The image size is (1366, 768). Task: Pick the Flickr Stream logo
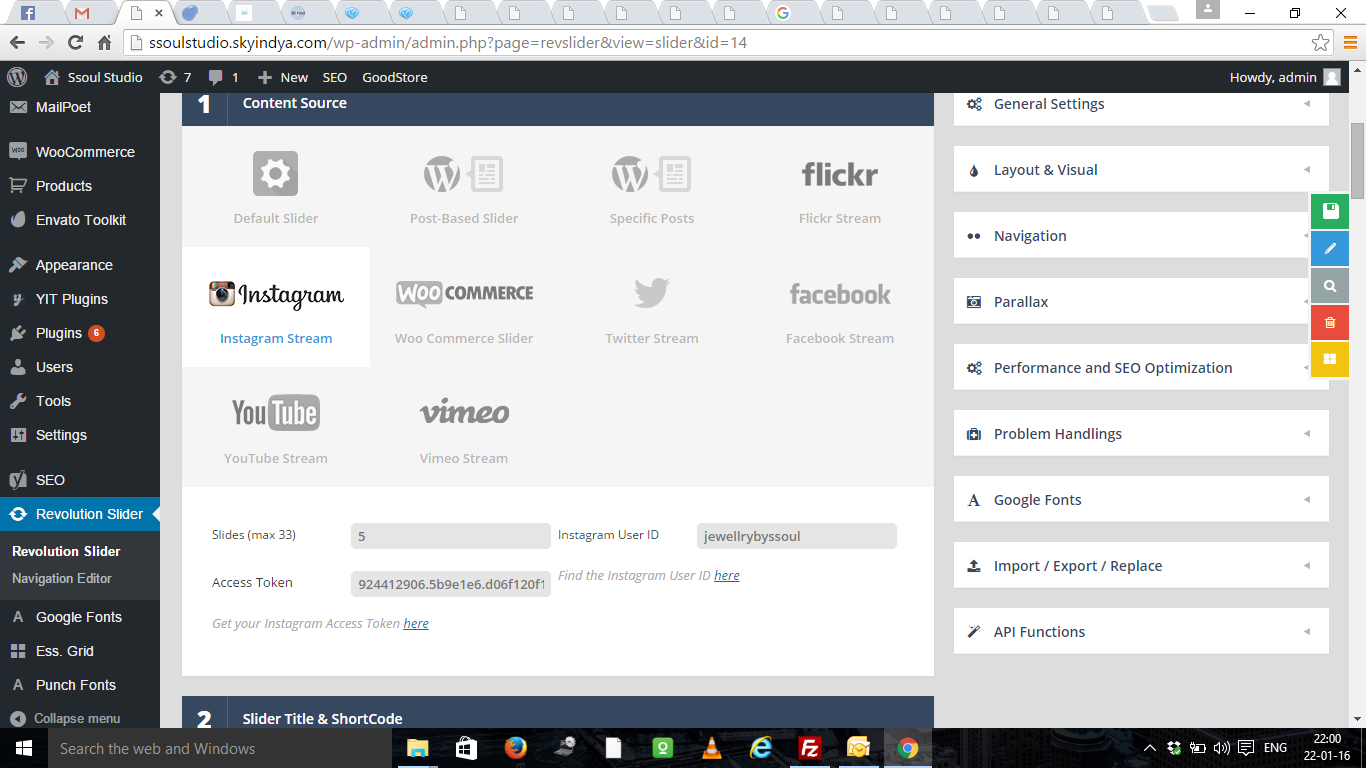pos(840,174)
